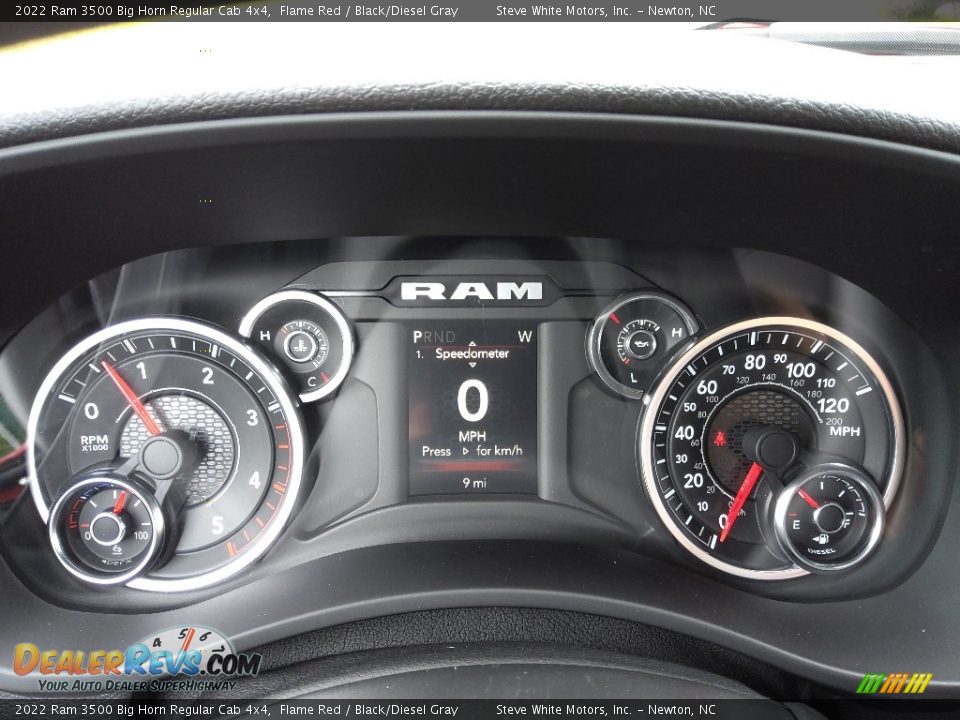The image size is (960, 720).
Task: Click the W indicator on the display
Action: click(525, 336)
